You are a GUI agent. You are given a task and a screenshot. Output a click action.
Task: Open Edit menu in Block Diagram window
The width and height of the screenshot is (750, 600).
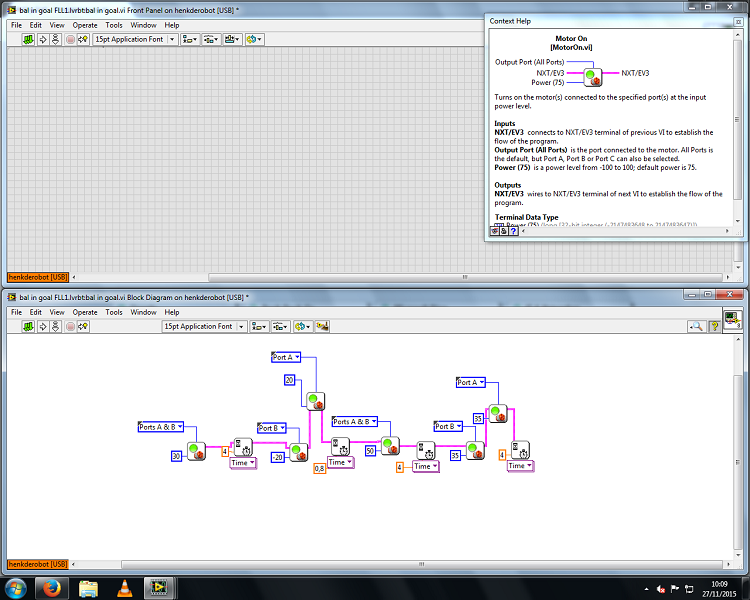[x=35, y=312]
